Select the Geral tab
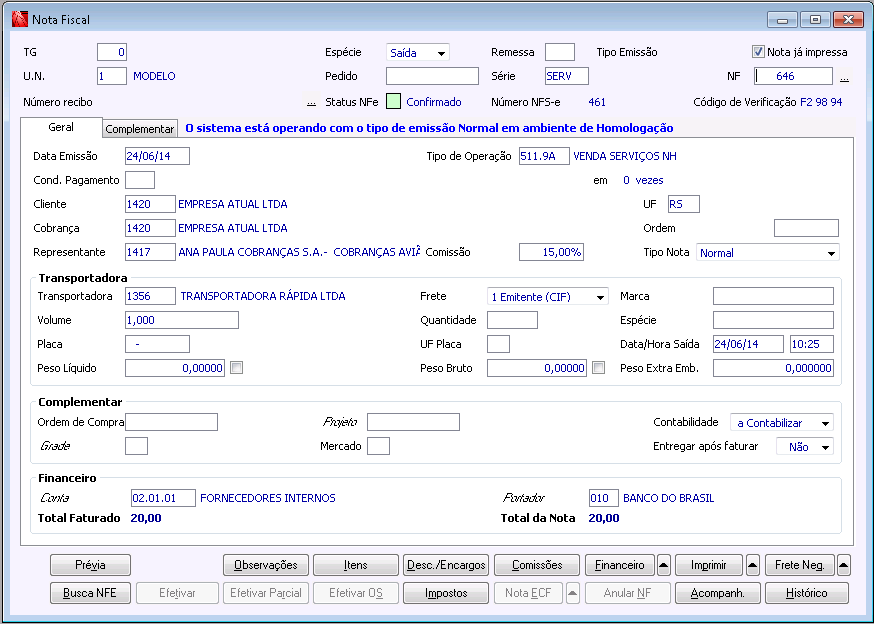Viewport: 874px width, 624px height. (61, 128)
